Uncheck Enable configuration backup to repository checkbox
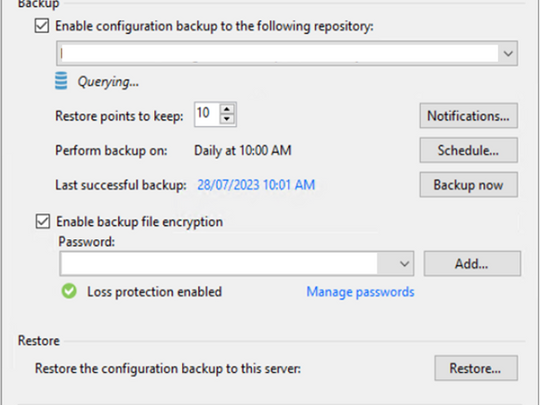 (42, 26)
